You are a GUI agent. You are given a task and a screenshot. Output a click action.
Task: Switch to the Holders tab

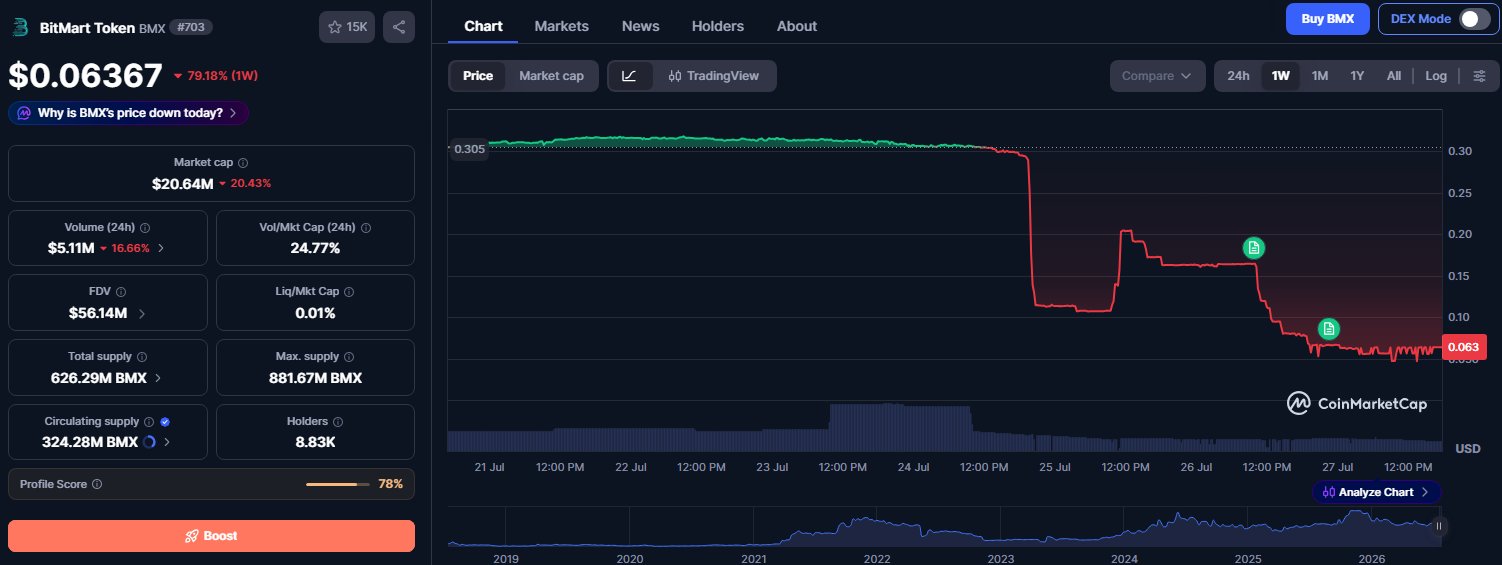[718, 26]
